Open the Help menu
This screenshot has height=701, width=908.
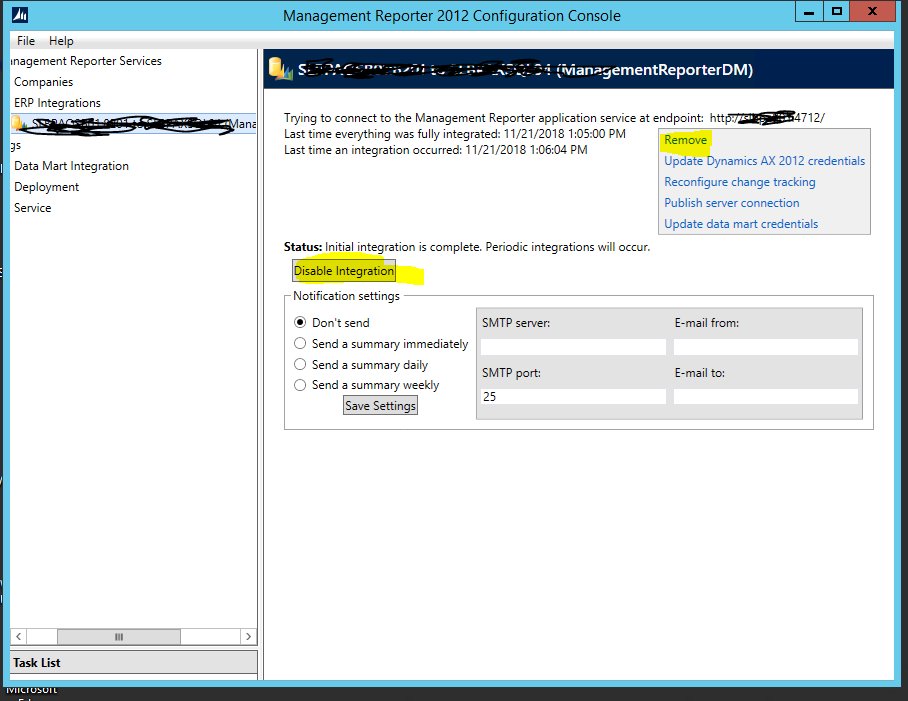click(x=61, y=41)
